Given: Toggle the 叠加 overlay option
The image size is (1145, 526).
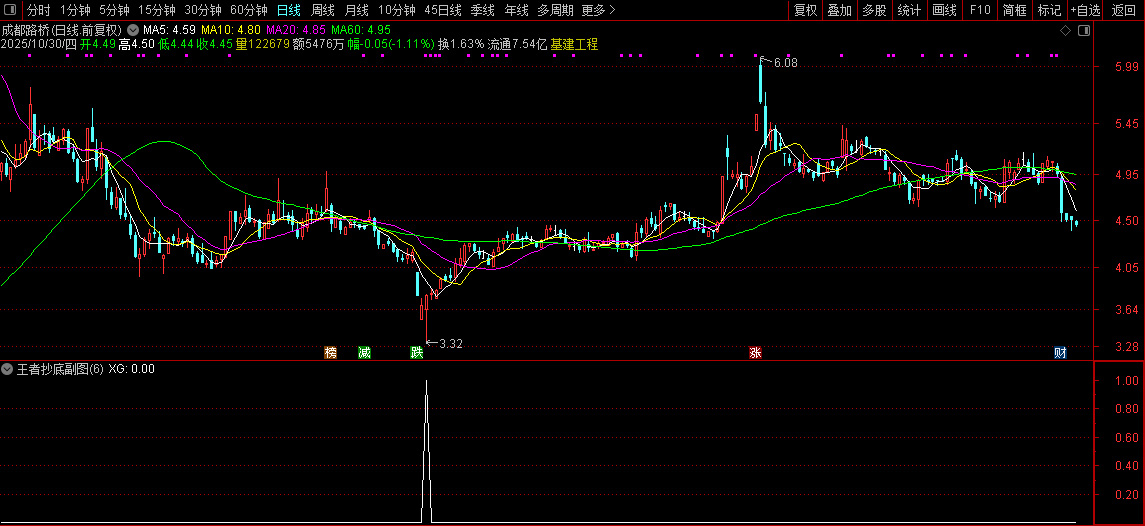Looking at the screenshot, I should click(839, 10).
